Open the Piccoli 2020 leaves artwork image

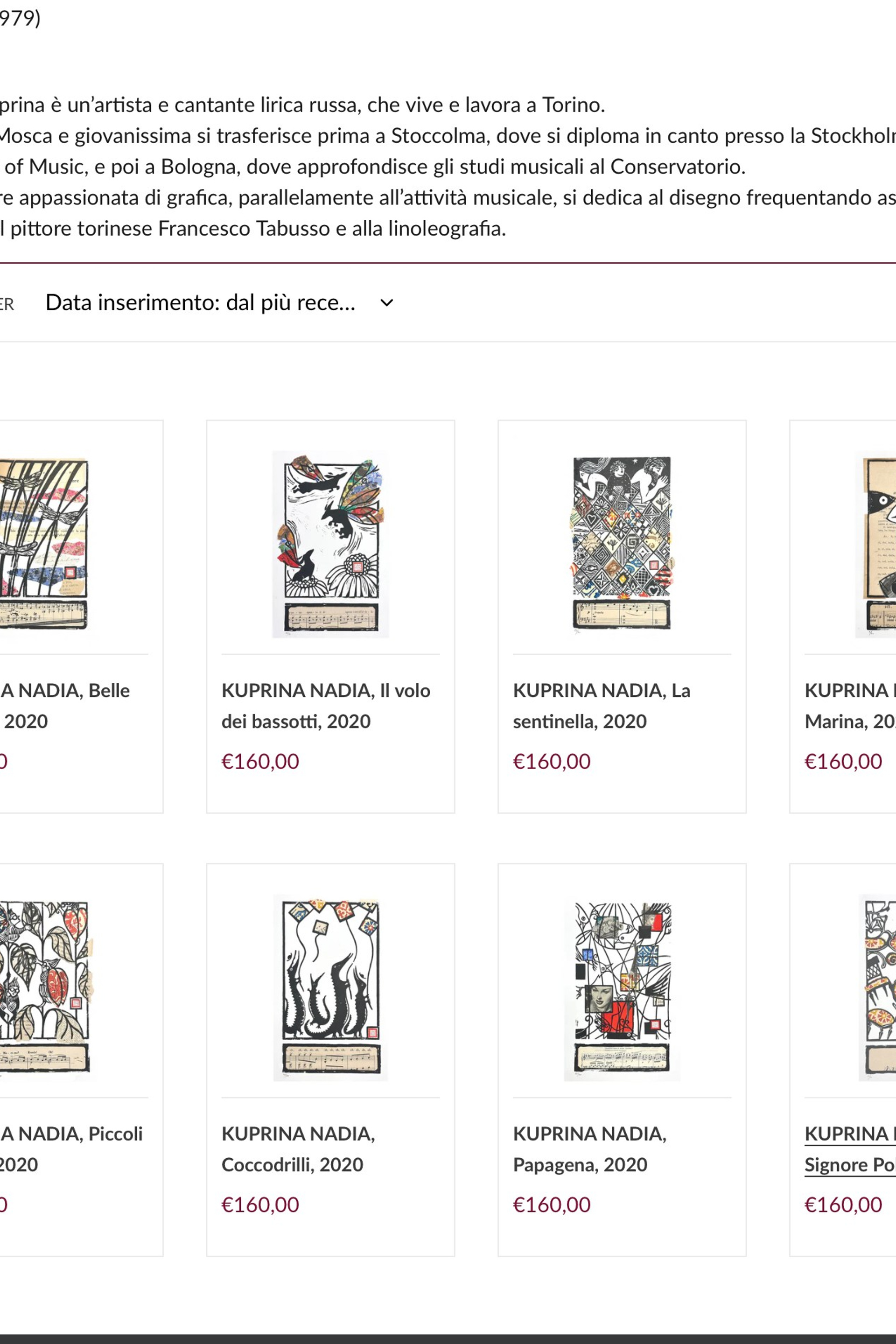tap(43, 987)
